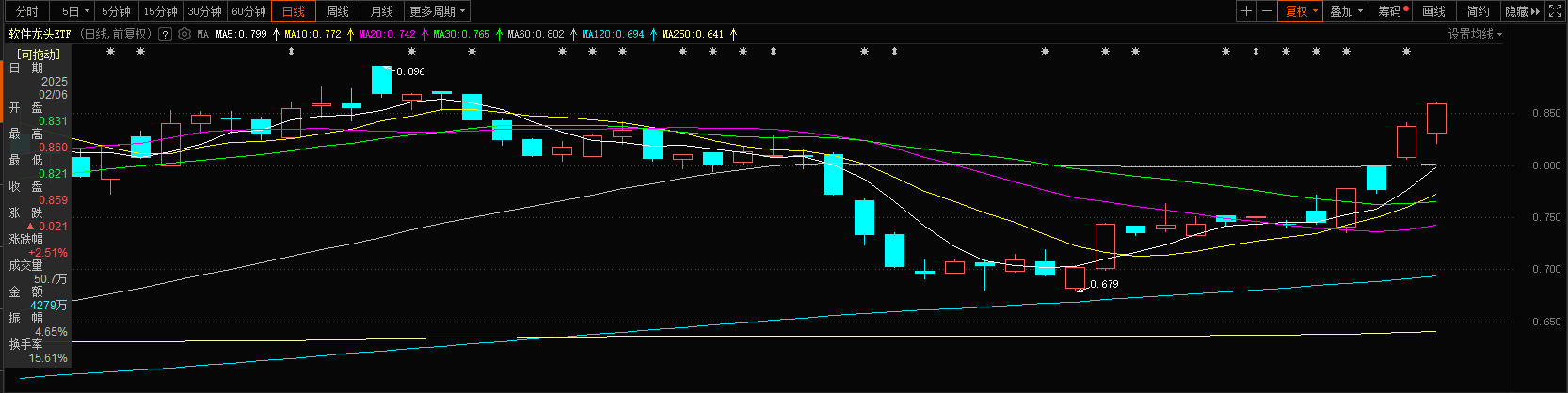Toggle the 筹码 chip distribution panel
Viewport: 1568px width, 393px height.
1392,11
